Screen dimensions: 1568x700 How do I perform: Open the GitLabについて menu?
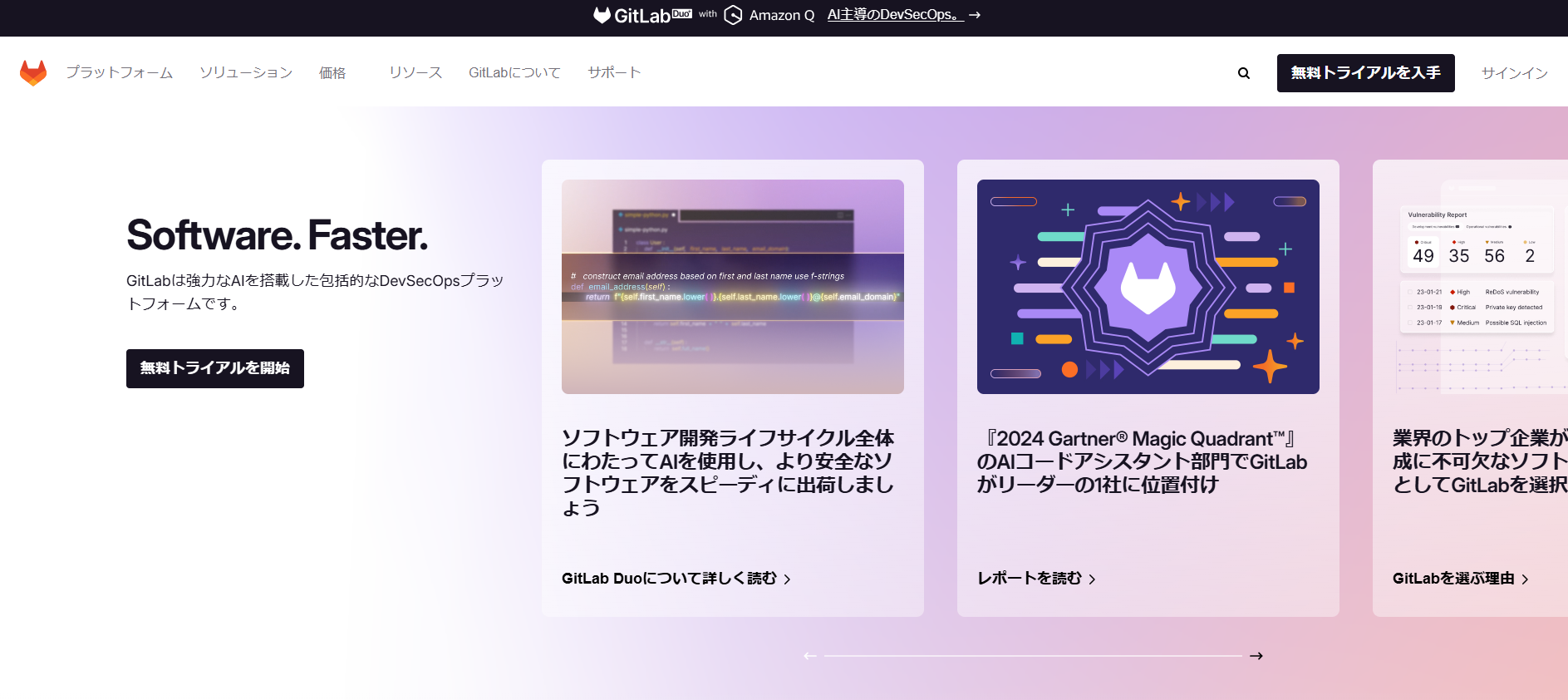(514, 72)
